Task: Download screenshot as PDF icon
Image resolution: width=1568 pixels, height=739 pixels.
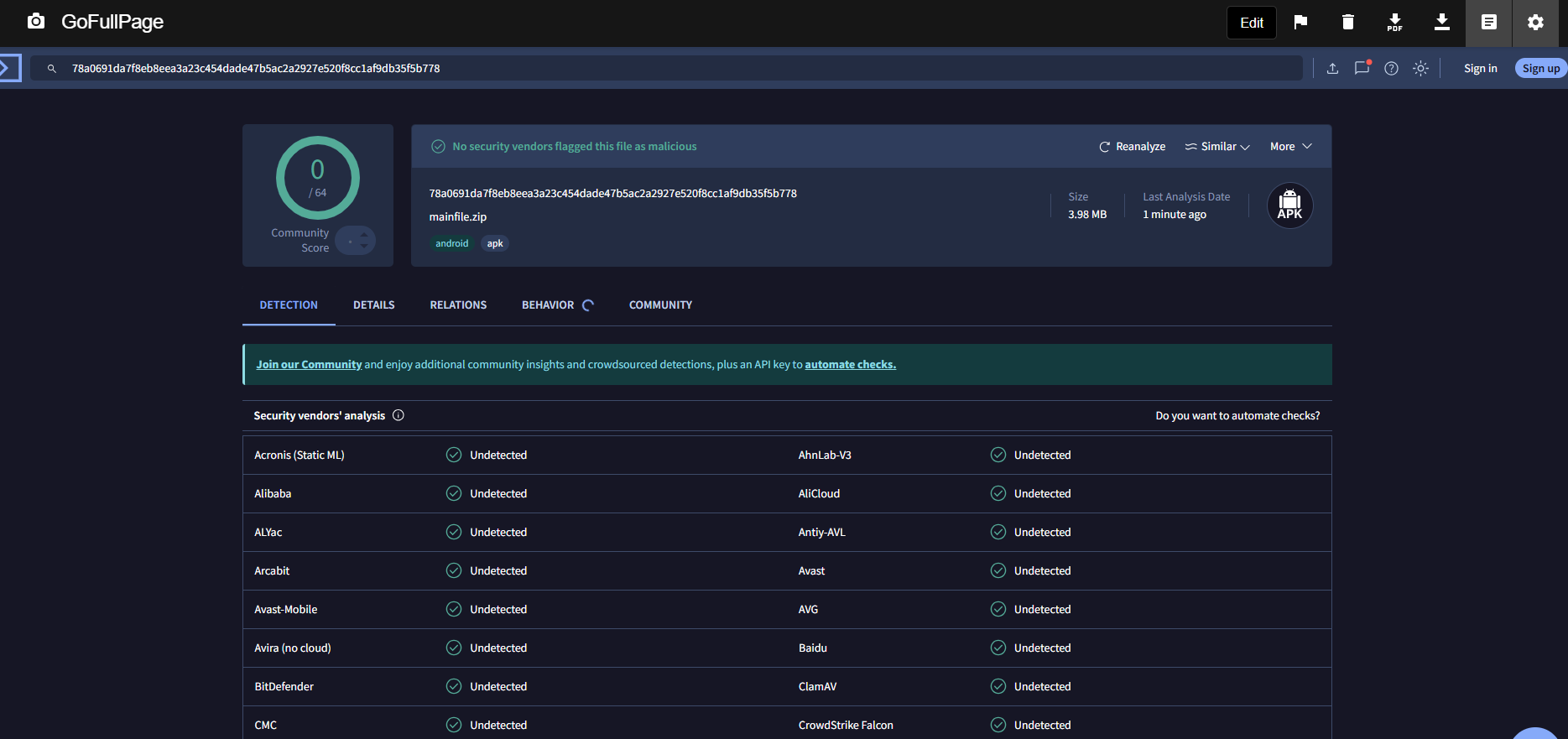Action: click(x=1394, y=23)
